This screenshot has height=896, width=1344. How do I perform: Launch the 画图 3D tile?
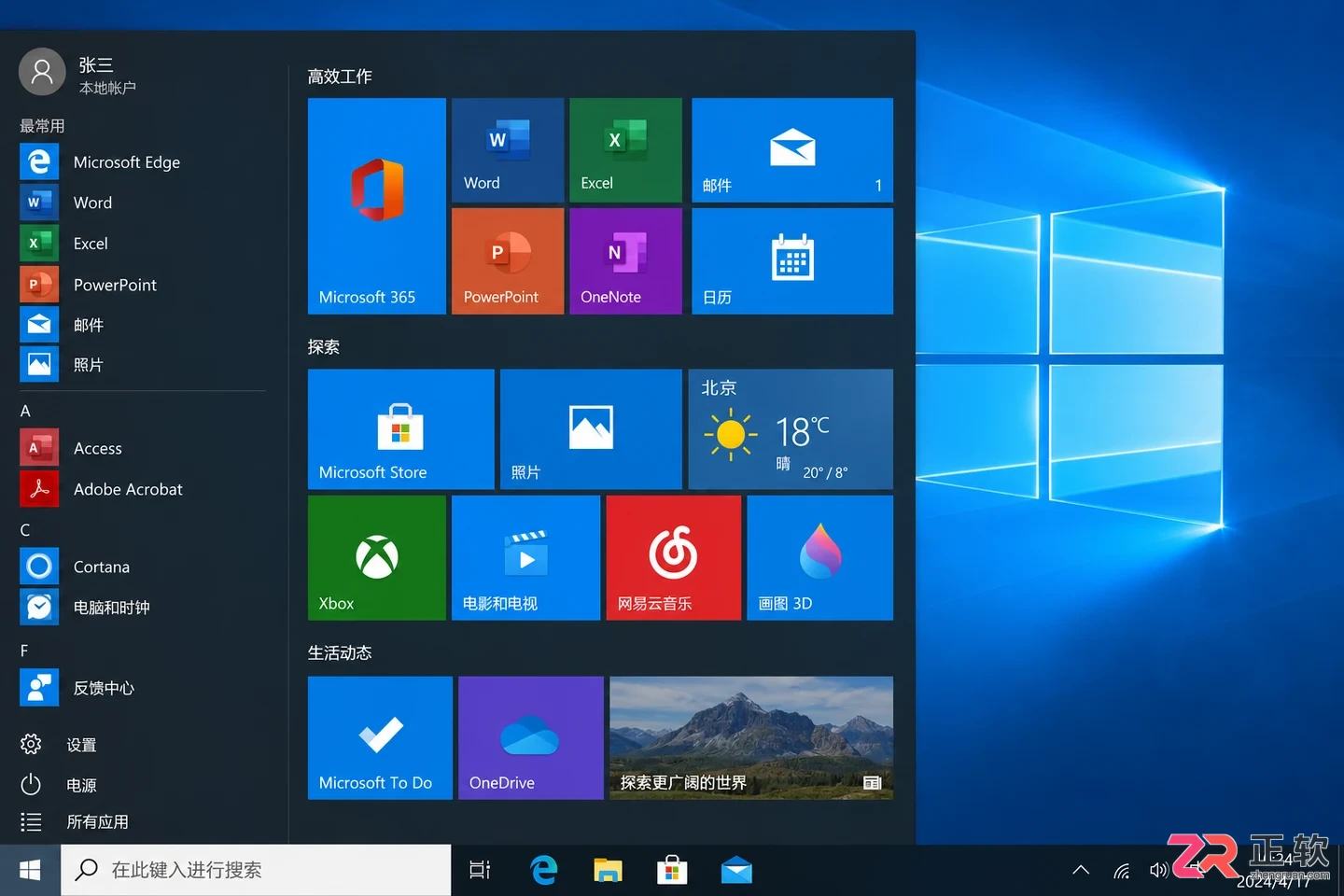click(x=819, y=557)
